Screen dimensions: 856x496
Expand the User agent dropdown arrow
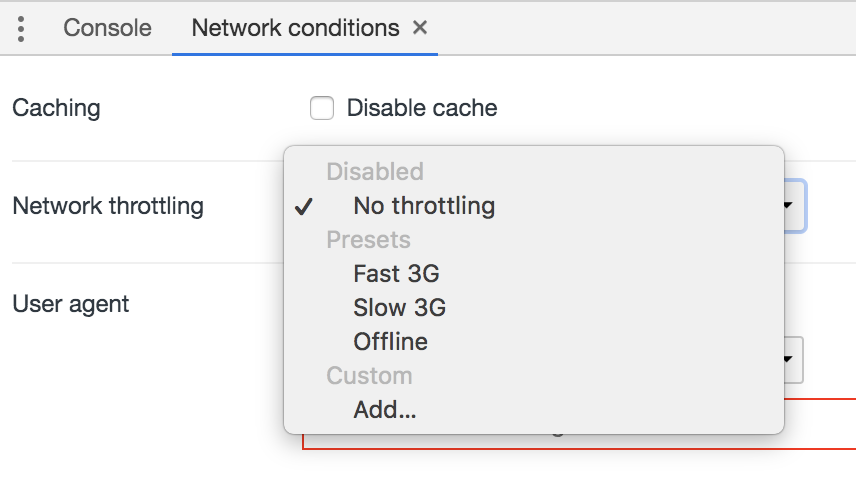coord(788,358)
